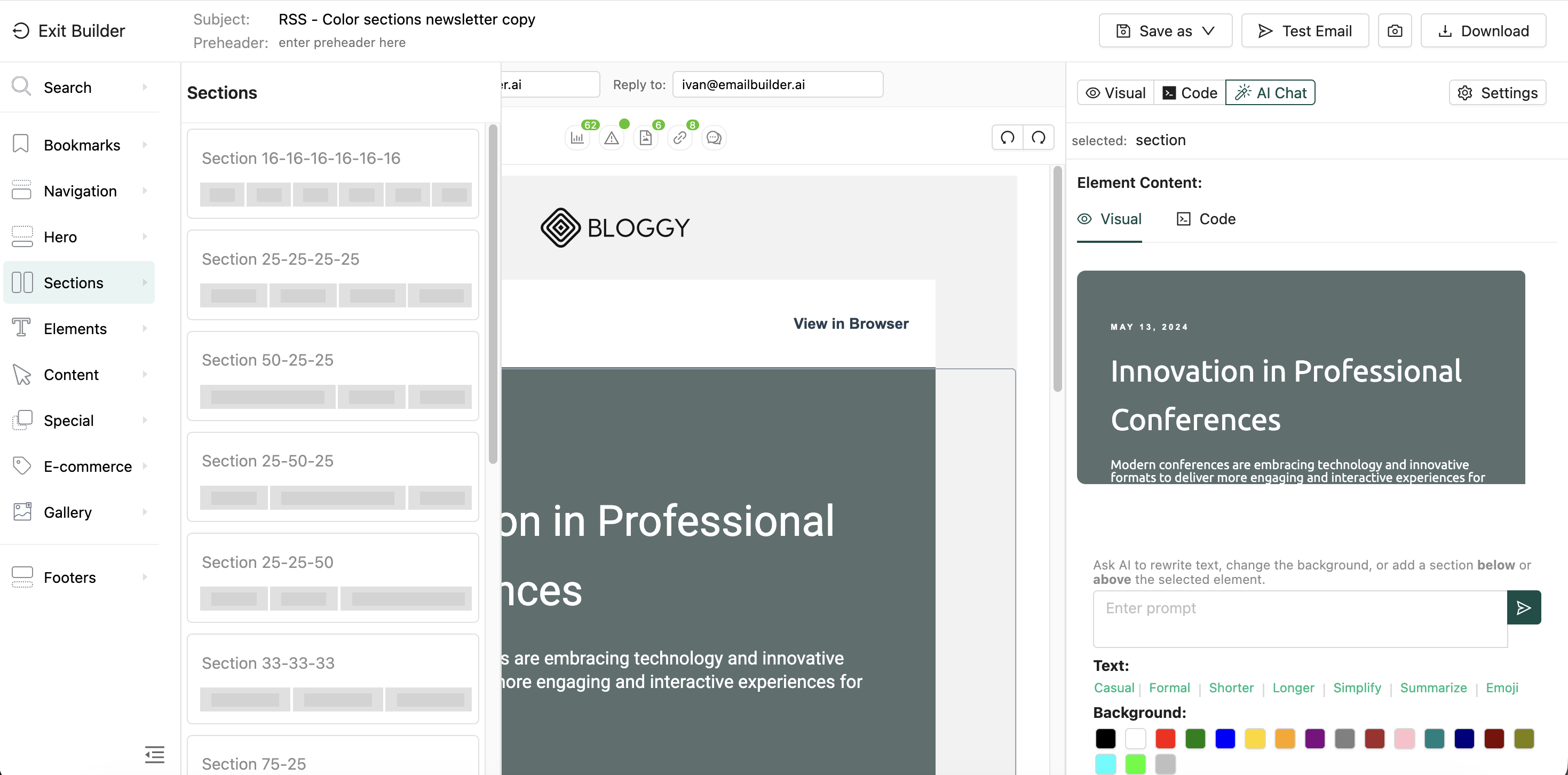Pick the red background color swatch
The width and height of the screenshot is (1568, 775).
click(1165, 739)
